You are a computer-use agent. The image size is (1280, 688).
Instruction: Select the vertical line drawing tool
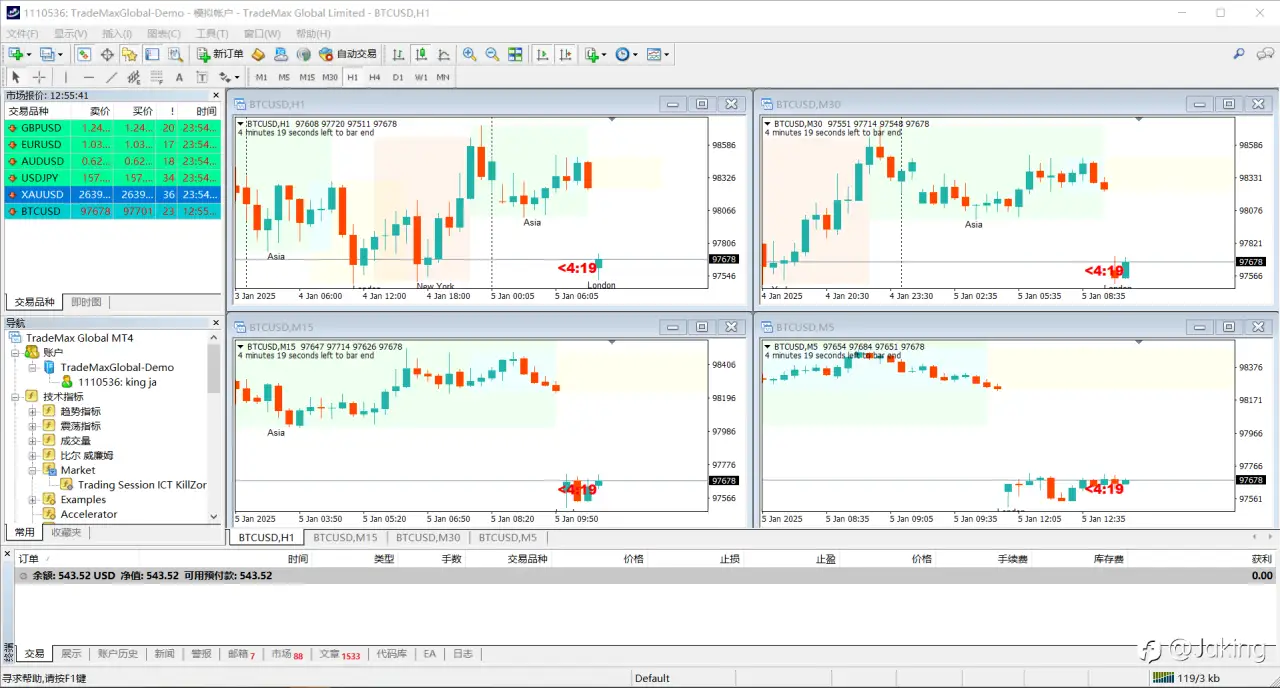[x=66, y=77]
